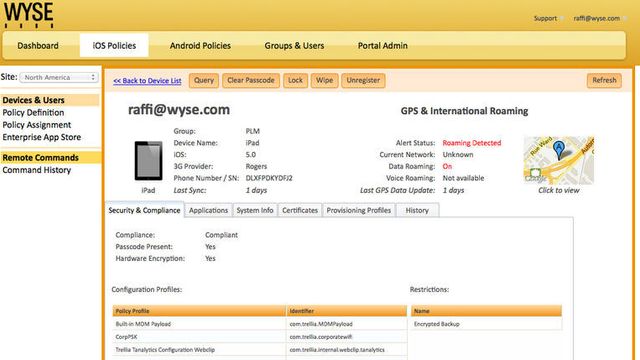Click the Group value PLM

252,131
